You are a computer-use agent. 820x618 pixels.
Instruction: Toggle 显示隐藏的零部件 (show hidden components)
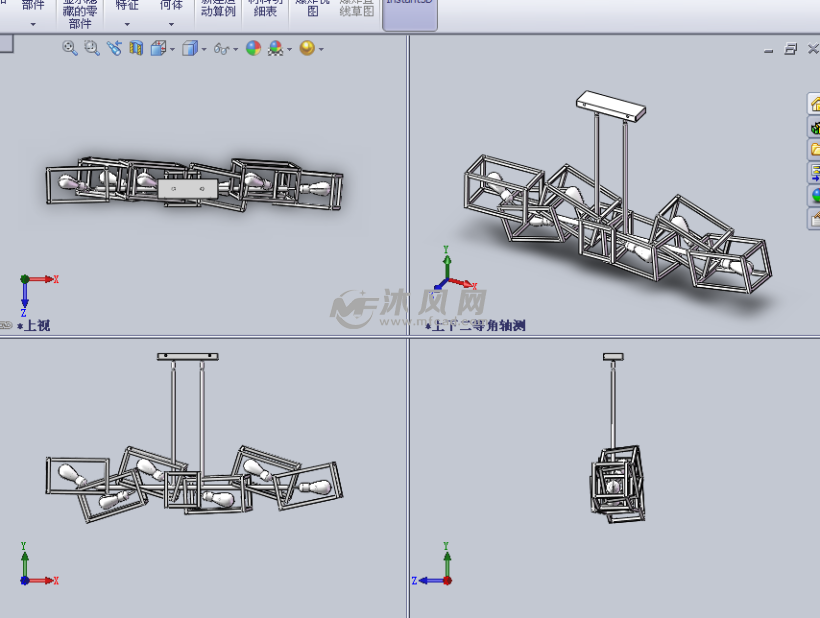[x=79, y=12]
